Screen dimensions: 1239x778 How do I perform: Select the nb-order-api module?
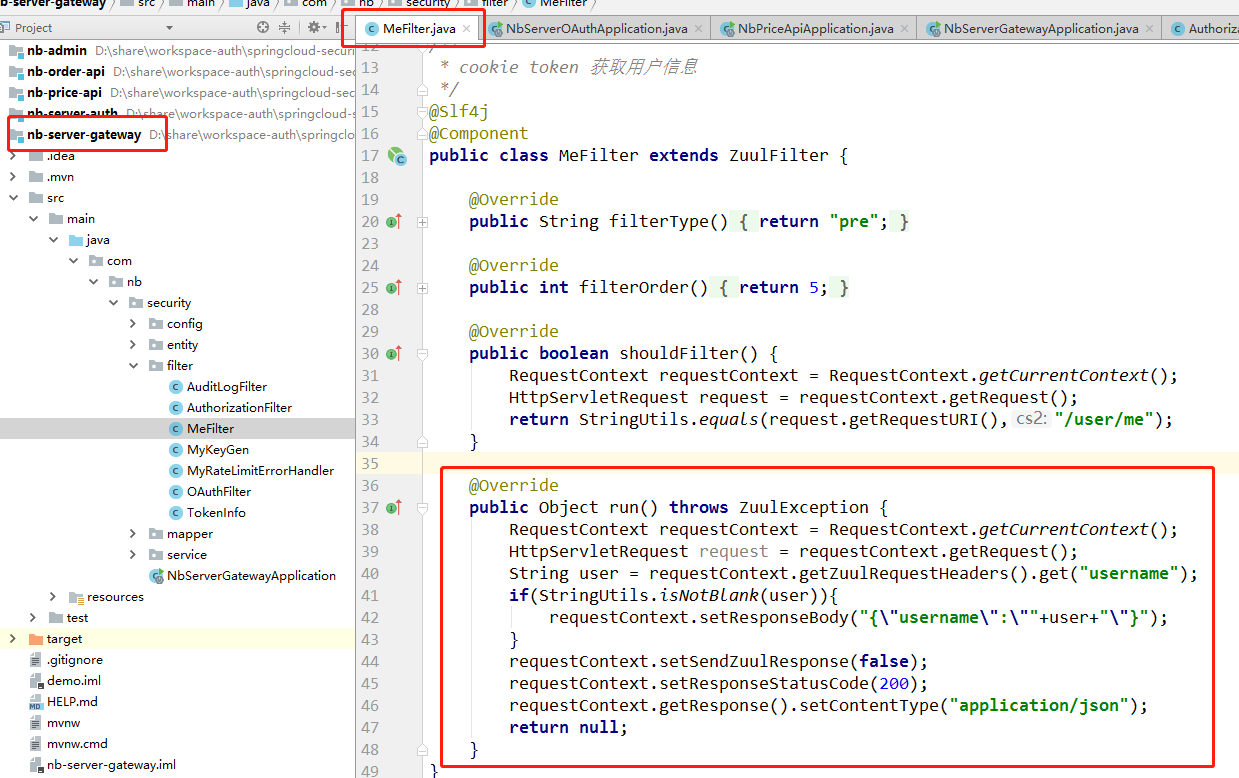[x=65, y=72]
